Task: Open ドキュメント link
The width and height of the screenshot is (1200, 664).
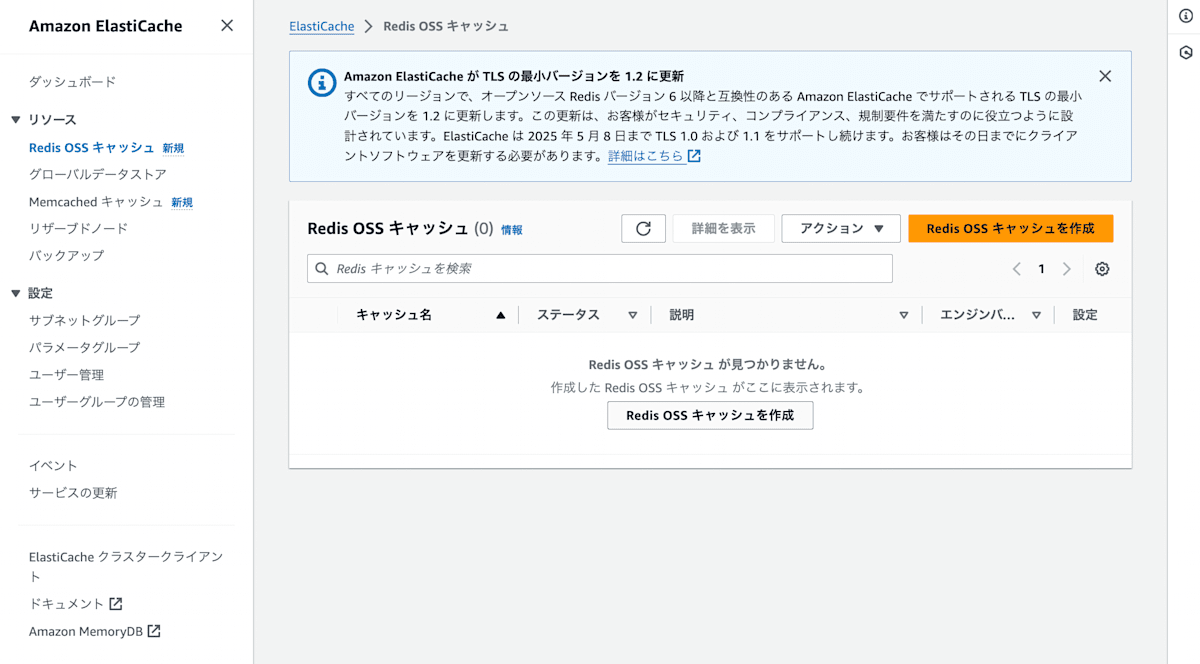Action: [x=66, y=604]
